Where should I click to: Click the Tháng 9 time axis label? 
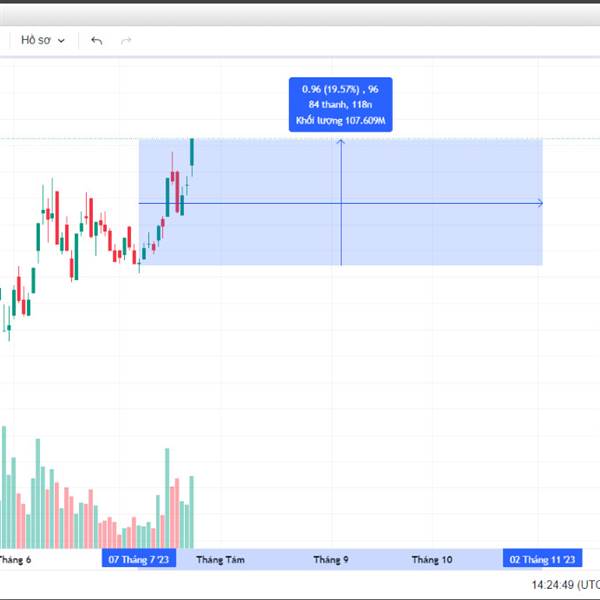point(331,559)
